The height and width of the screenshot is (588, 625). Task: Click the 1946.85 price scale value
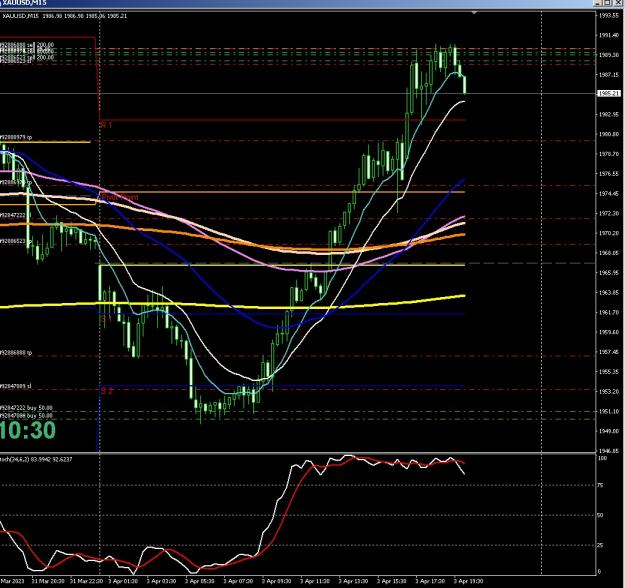(608, 451)
